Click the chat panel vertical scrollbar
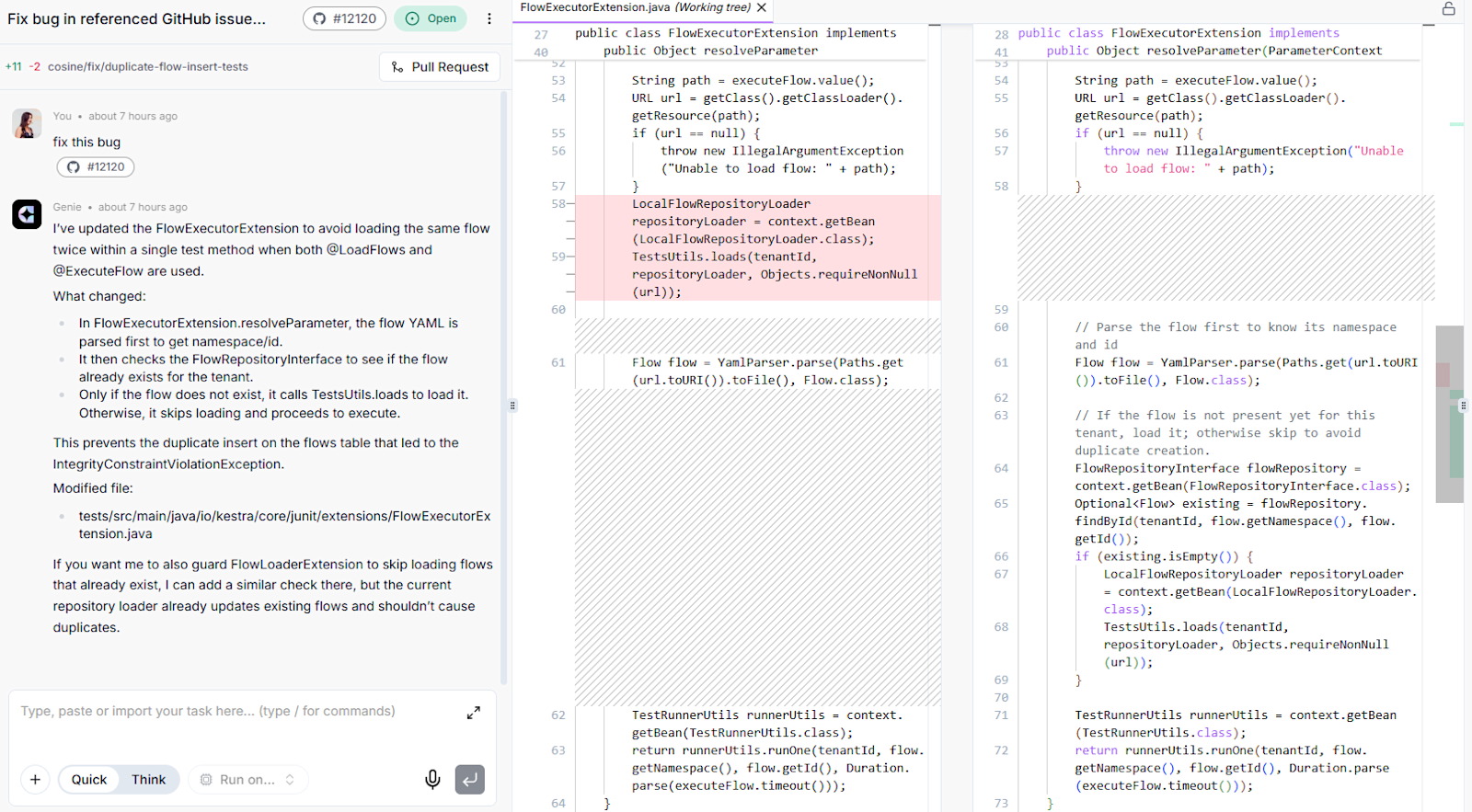The height and width of the screenshot is (812, 1472). click(x=503, y=386)
